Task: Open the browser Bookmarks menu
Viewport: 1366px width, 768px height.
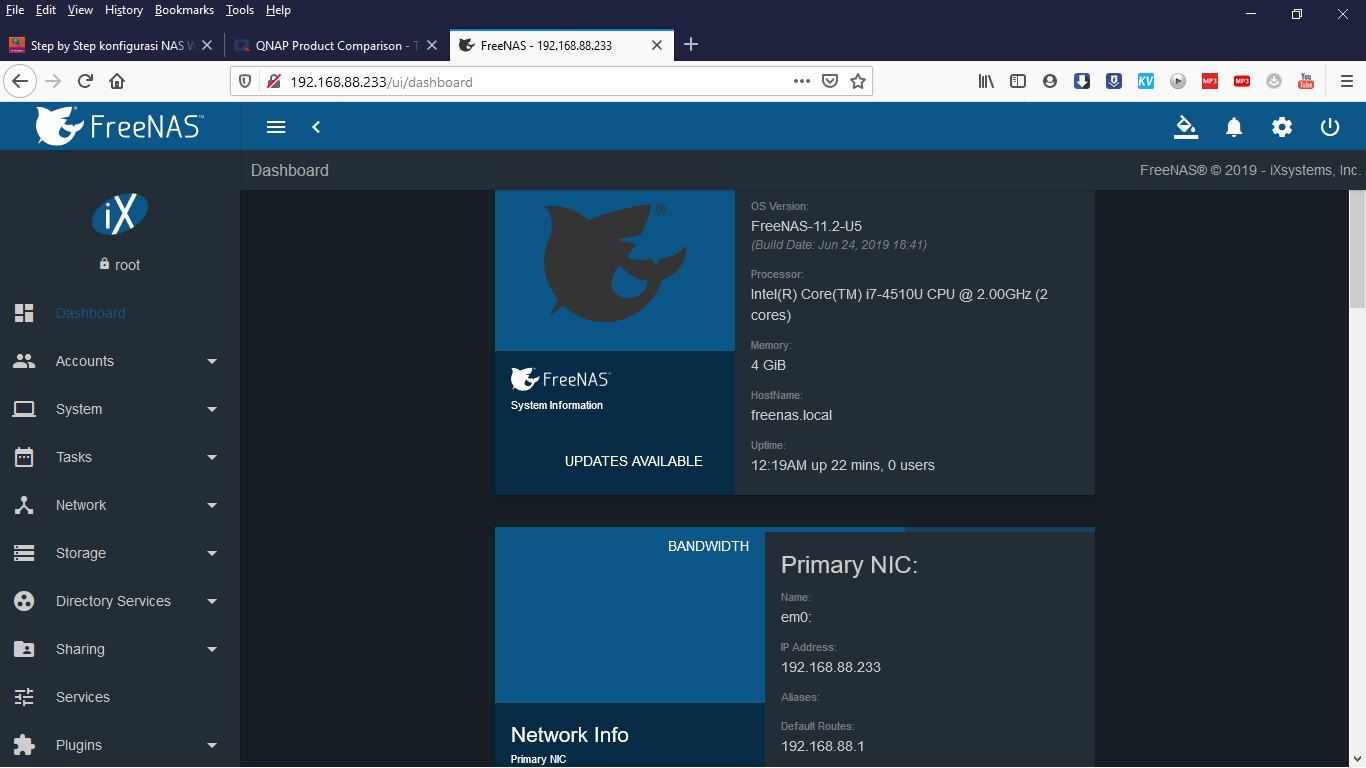Action: click(184, 10)
